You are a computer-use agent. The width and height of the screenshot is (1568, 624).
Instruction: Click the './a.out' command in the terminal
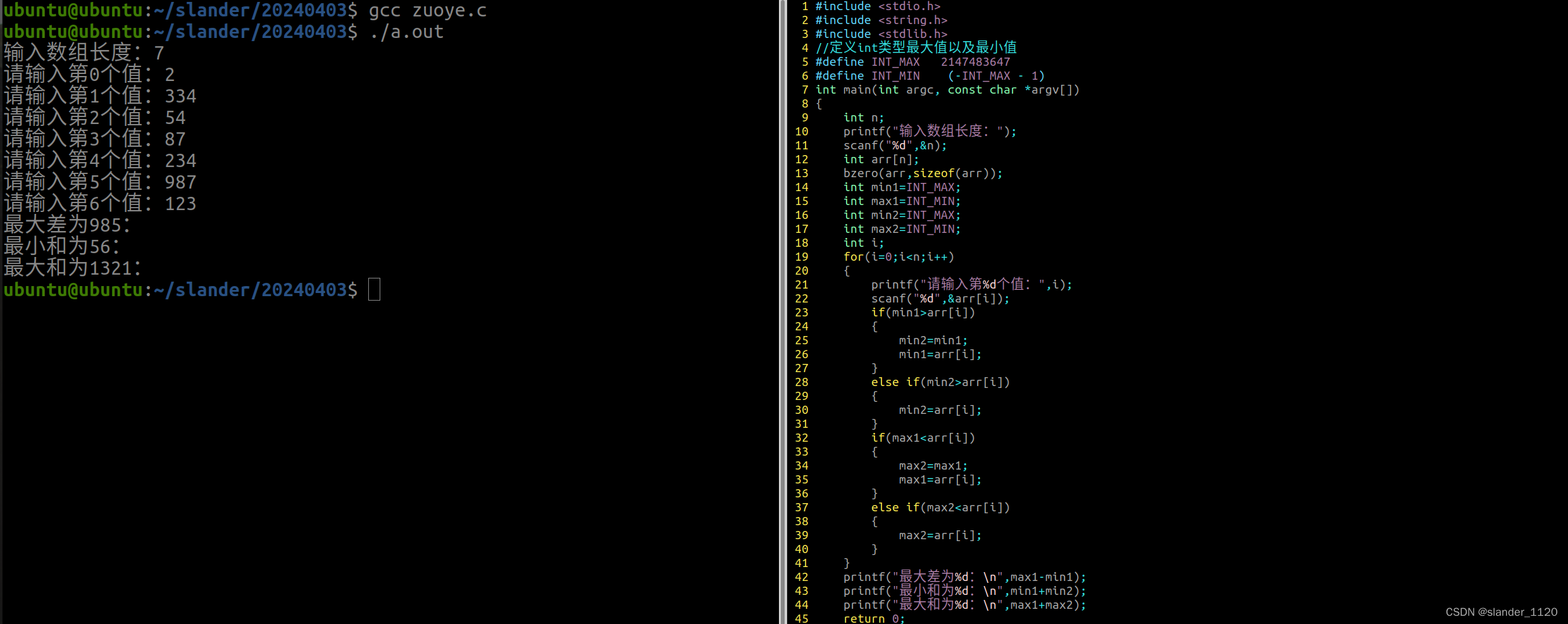click(406, 32)
